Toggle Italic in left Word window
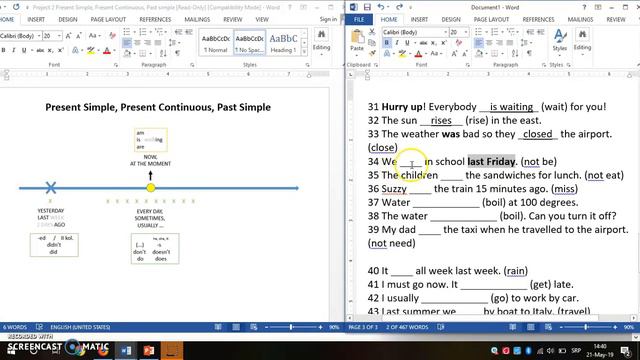The width and height of the screenshot is (640, 360). coord(13,50)
